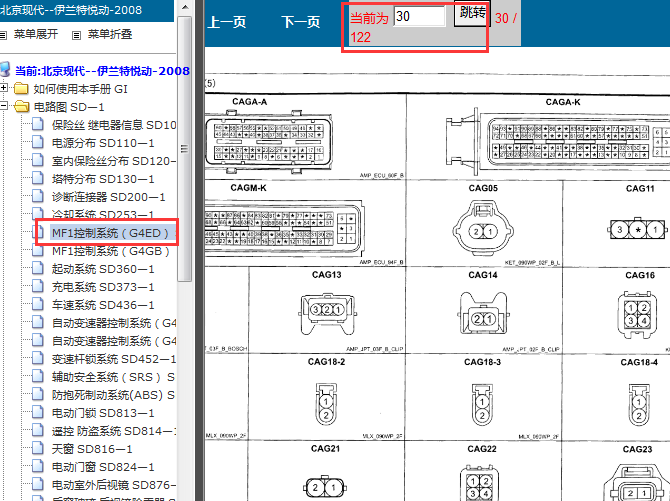Click page icon next to 车速系统 SD436-1
The image size is (670, 501).
click(x=38, y=304)
